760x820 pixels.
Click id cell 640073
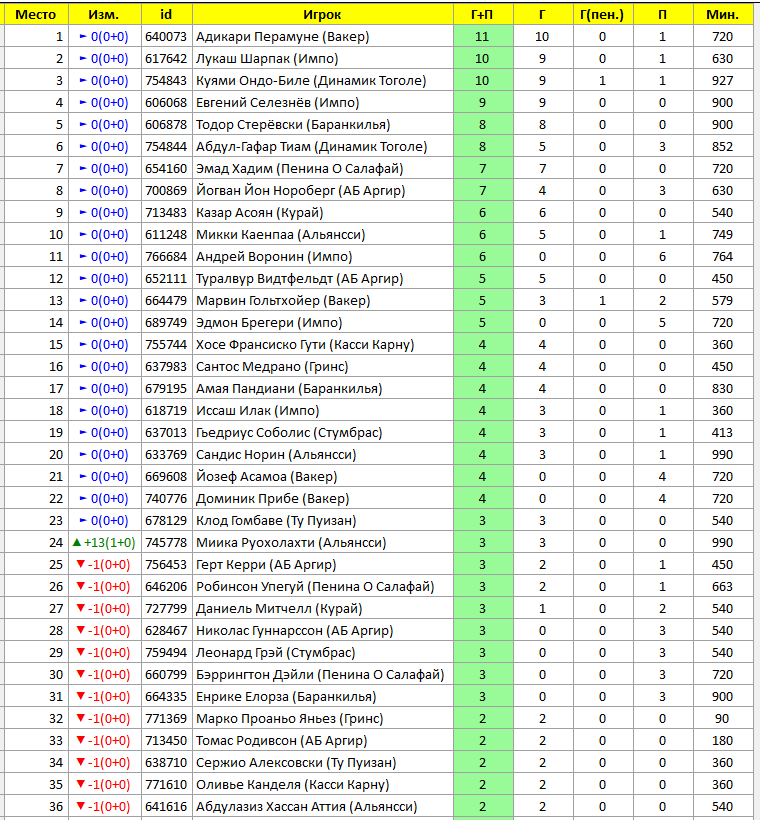coord(166,37)
